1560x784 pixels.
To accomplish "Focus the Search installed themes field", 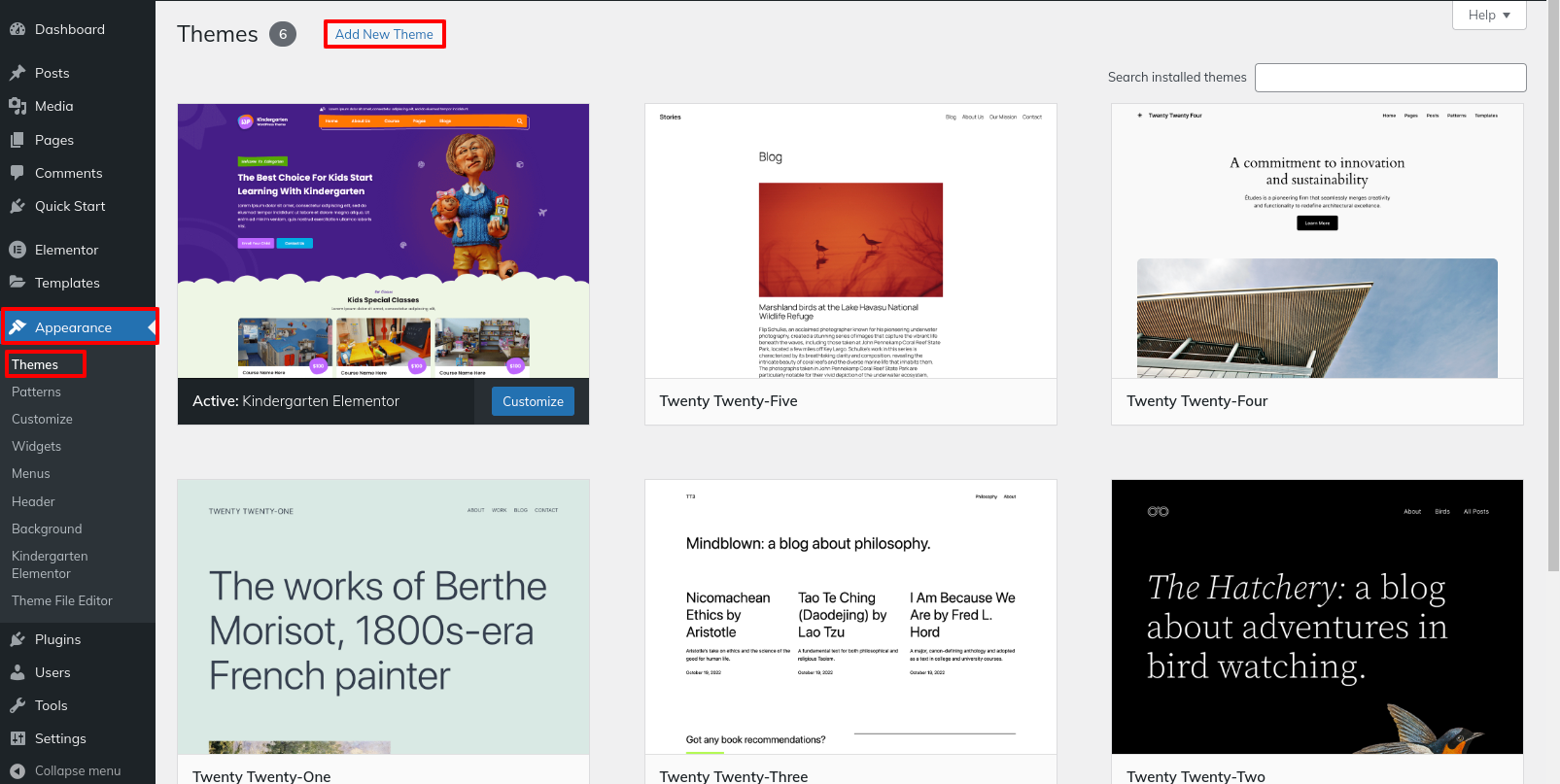I will (x=1390, y=78).
